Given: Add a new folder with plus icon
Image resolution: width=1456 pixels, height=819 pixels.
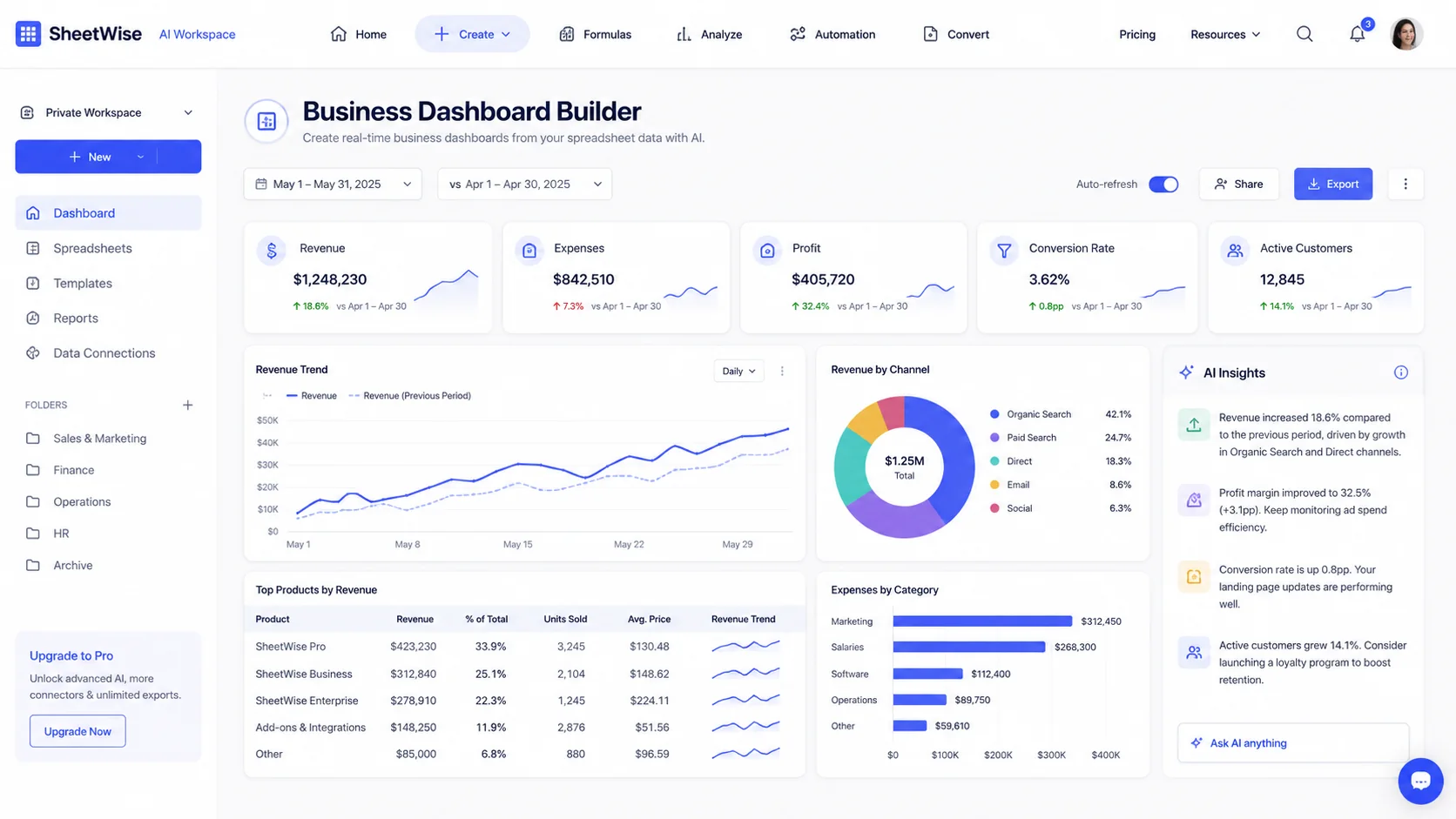Looking at the screenshot, I should (187, 405).
